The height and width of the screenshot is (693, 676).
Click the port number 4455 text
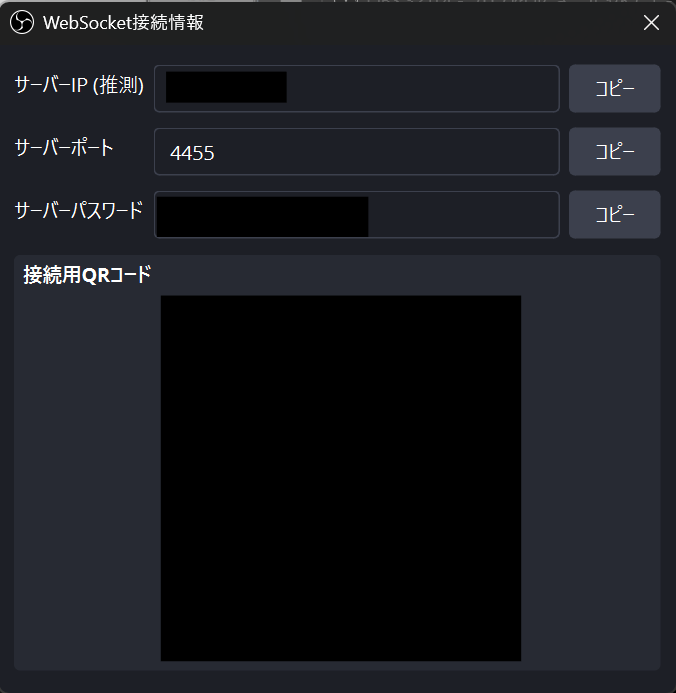(192, 153)
